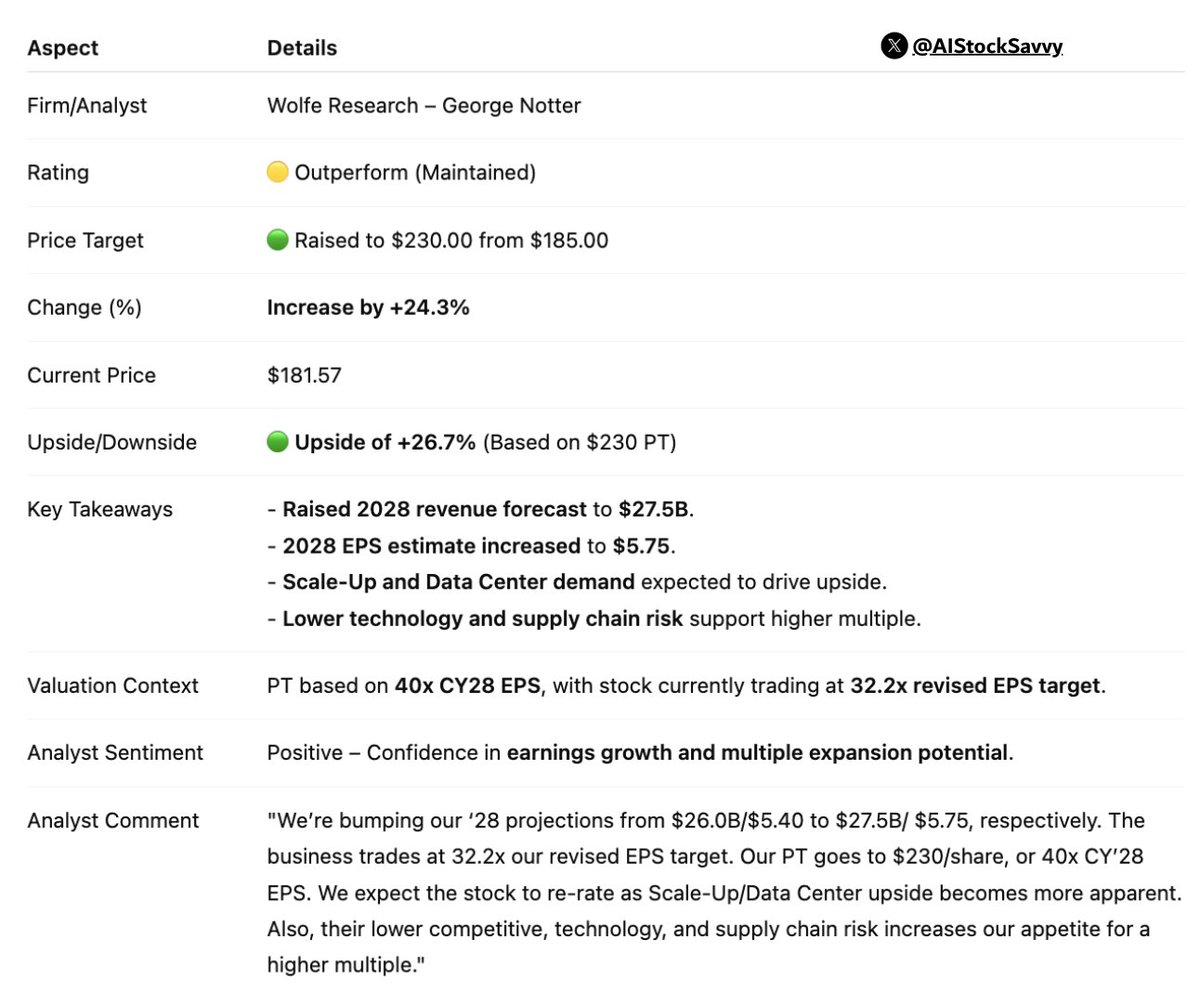1200x1005 pixels.
Task: Select the Aspect column header
Action: (63, 48)
